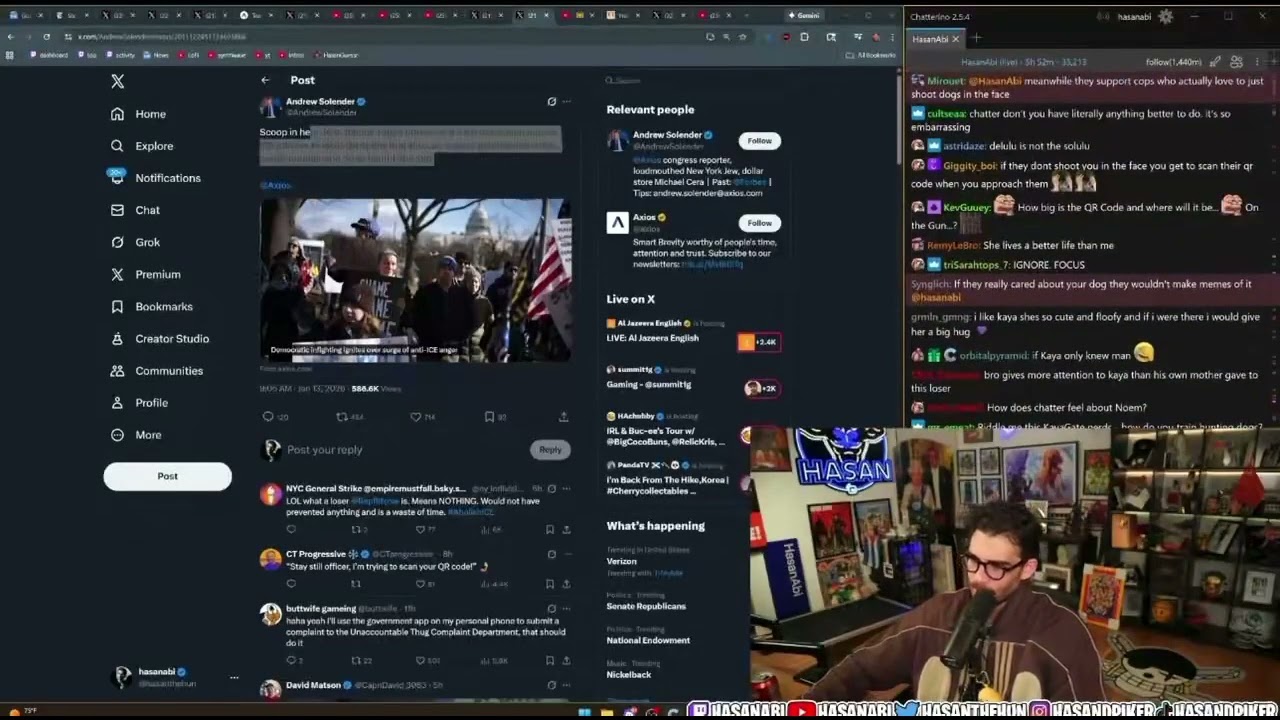The height and width of the screenshot is (720, 1280).
Task: Repost the main Andrew Solender post
Action: (x=341, y=417)
